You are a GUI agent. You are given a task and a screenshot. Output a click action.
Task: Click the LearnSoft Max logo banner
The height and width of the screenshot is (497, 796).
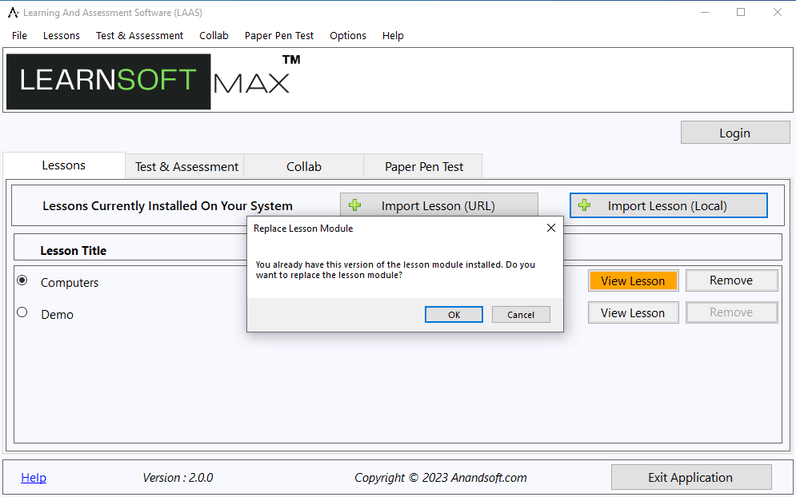click(x=154, y=81)
